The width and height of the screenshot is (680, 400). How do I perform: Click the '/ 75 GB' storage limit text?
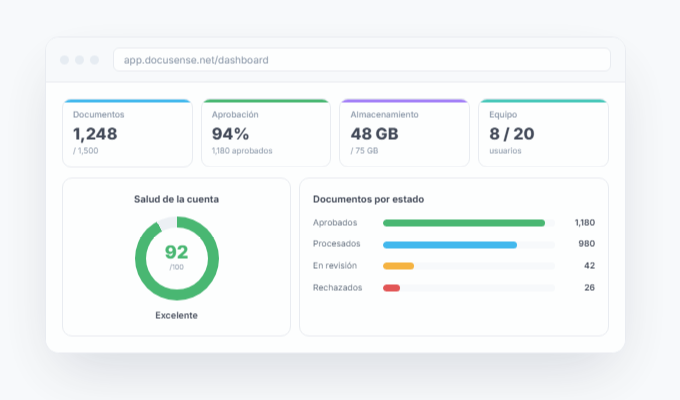click(x=364, y=151)
